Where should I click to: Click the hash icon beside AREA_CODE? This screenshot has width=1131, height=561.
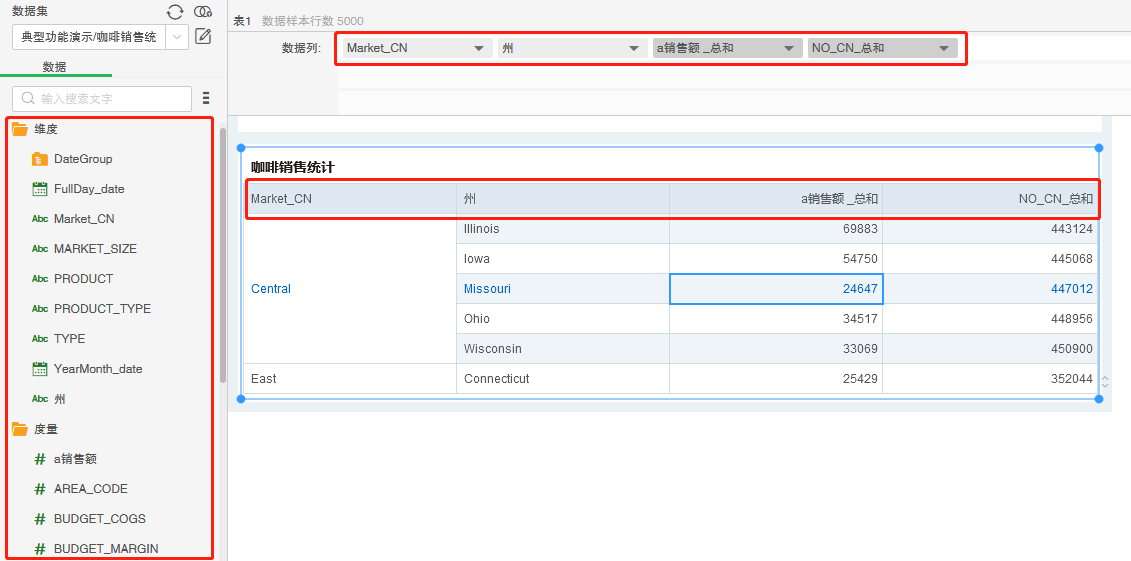pos(40,489)
